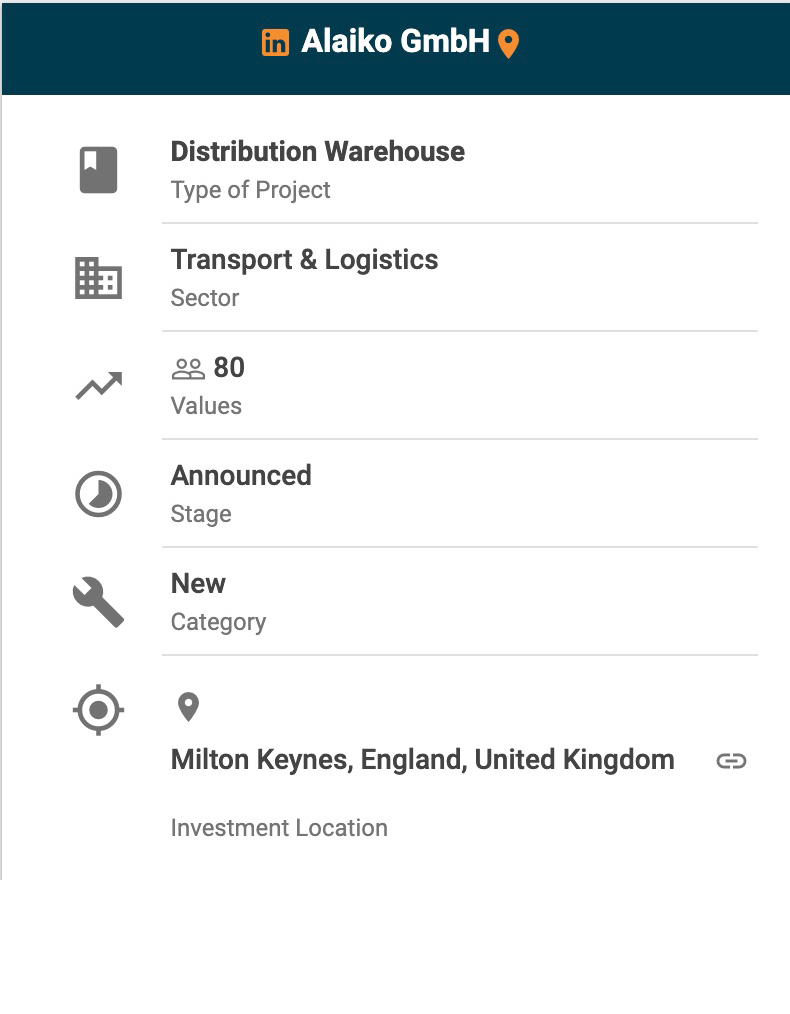790x1014 pixels.
Task: Click the New category value
Action: coord(198,584)
